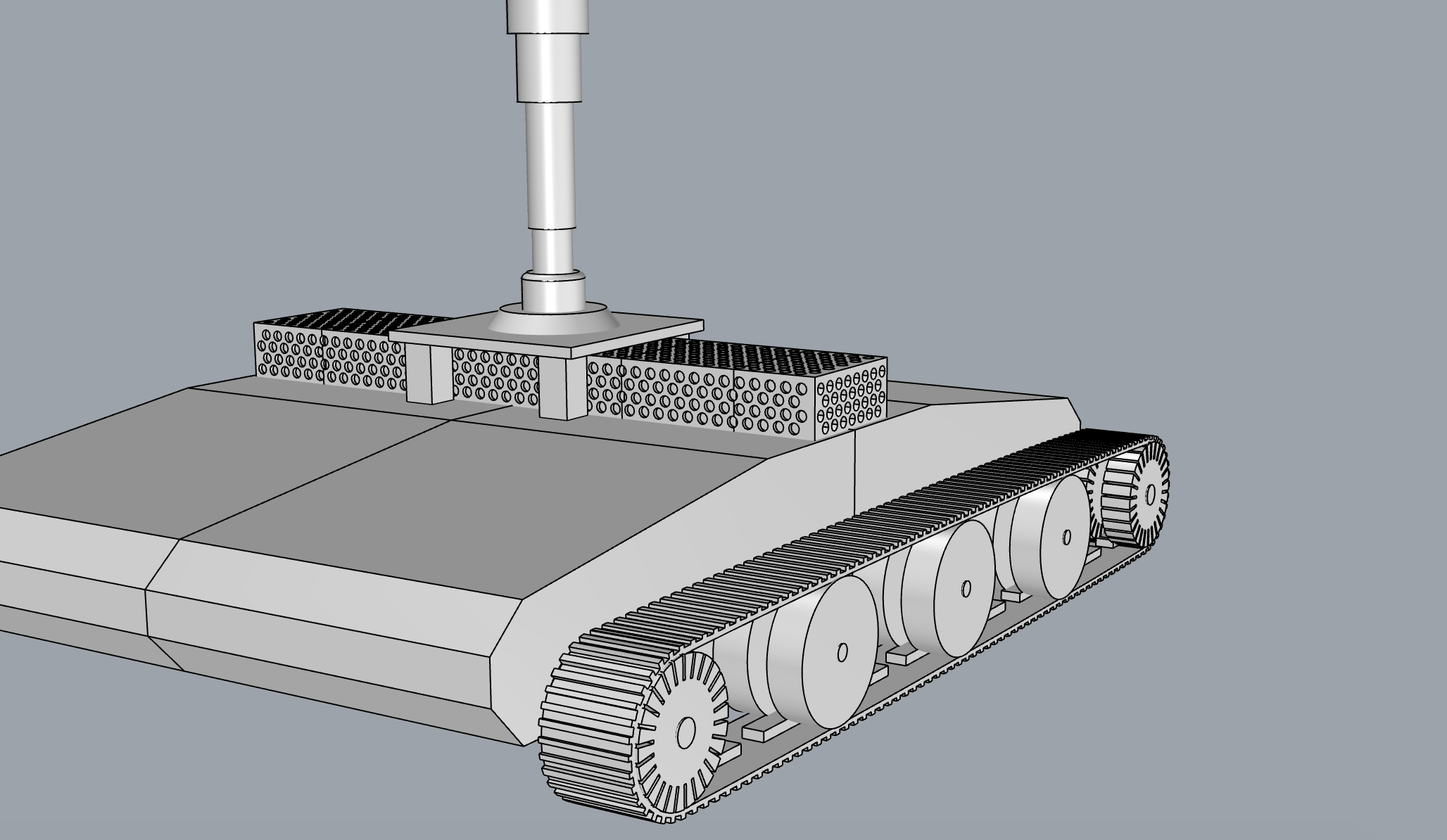Select the leftmost perforated block

289,350
